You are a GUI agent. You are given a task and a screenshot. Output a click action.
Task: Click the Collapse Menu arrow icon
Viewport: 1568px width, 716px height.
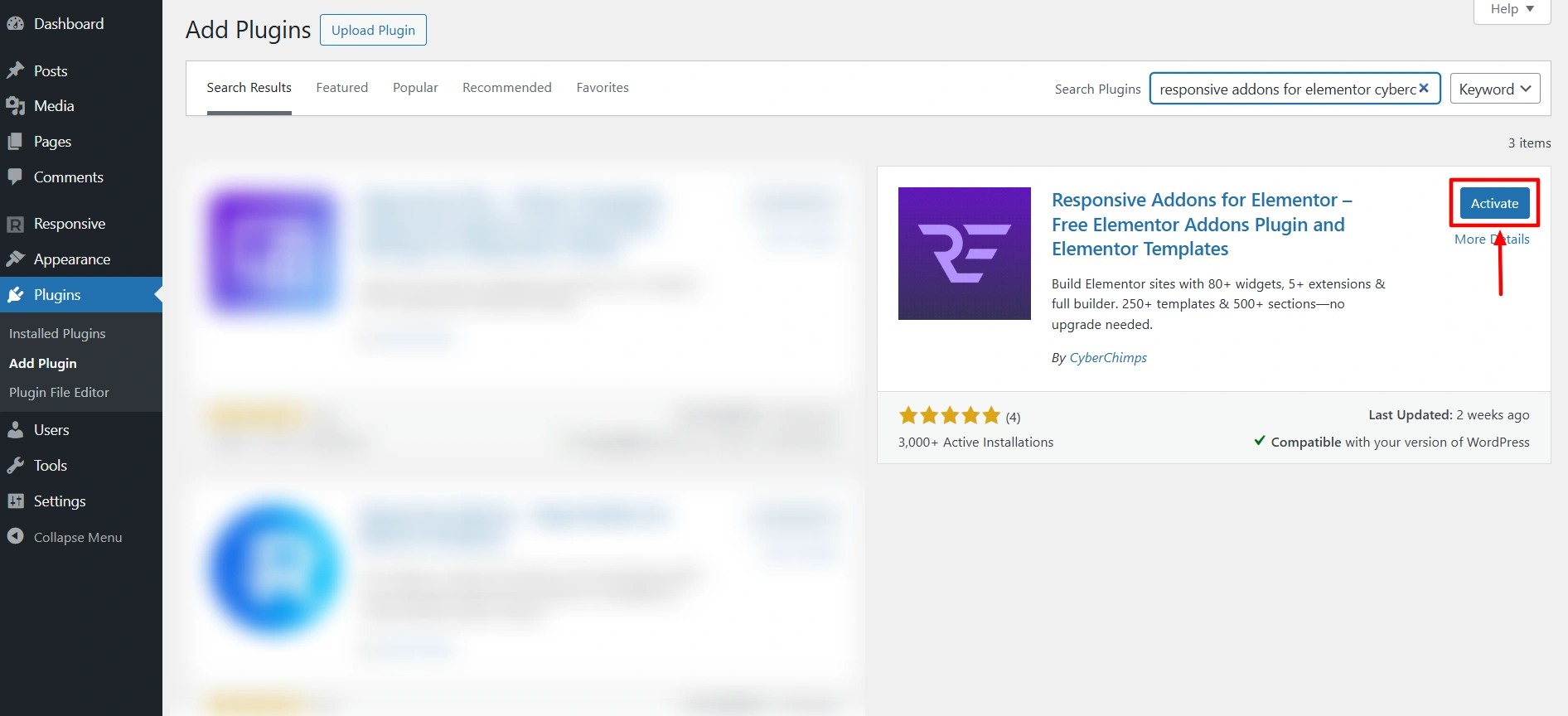point(15,537)
